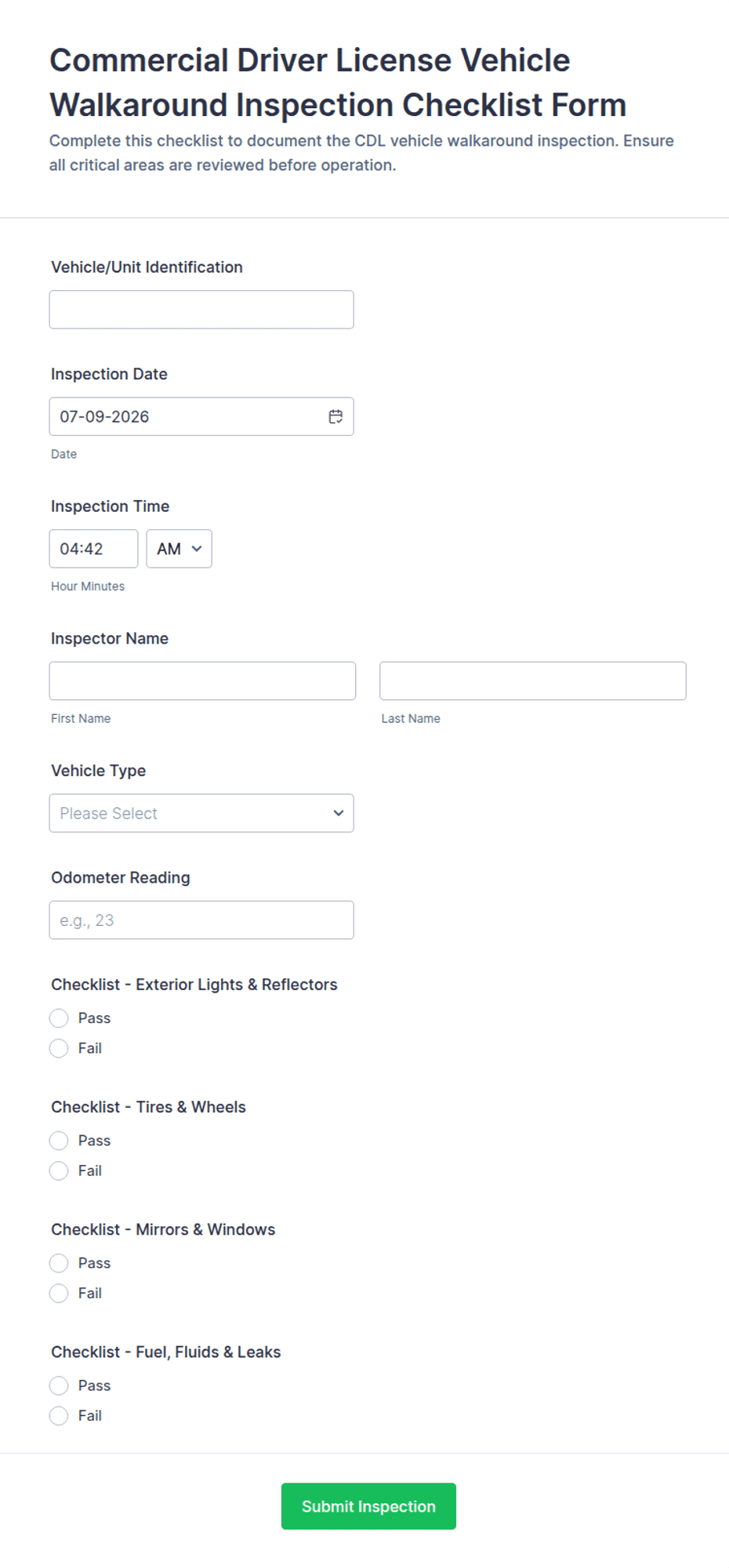The width and height of the screenshot is (729, 1568).
Task: Select Pass for Fuel, Fluids & Leaks
Action: click(59, 1385)
